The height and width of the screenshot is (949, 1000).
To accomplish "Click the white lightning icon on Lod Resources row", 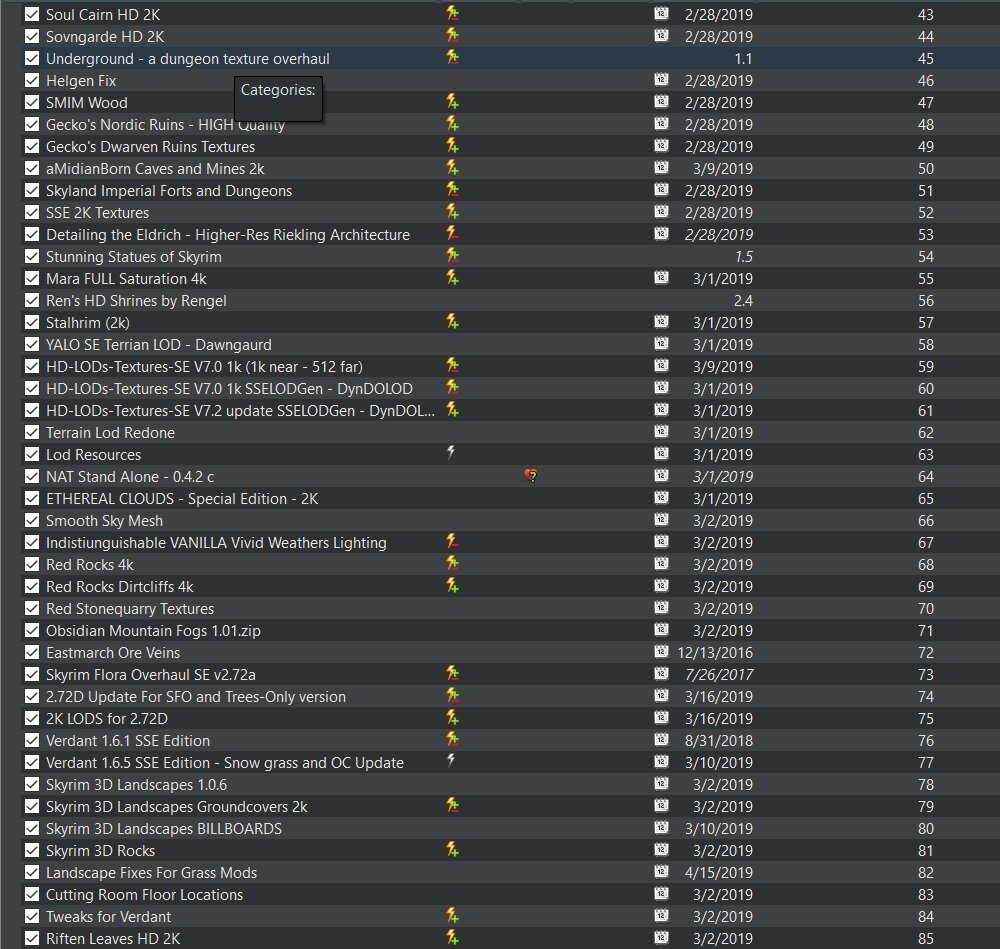I will pyautogui.click(x=451, y=454).
